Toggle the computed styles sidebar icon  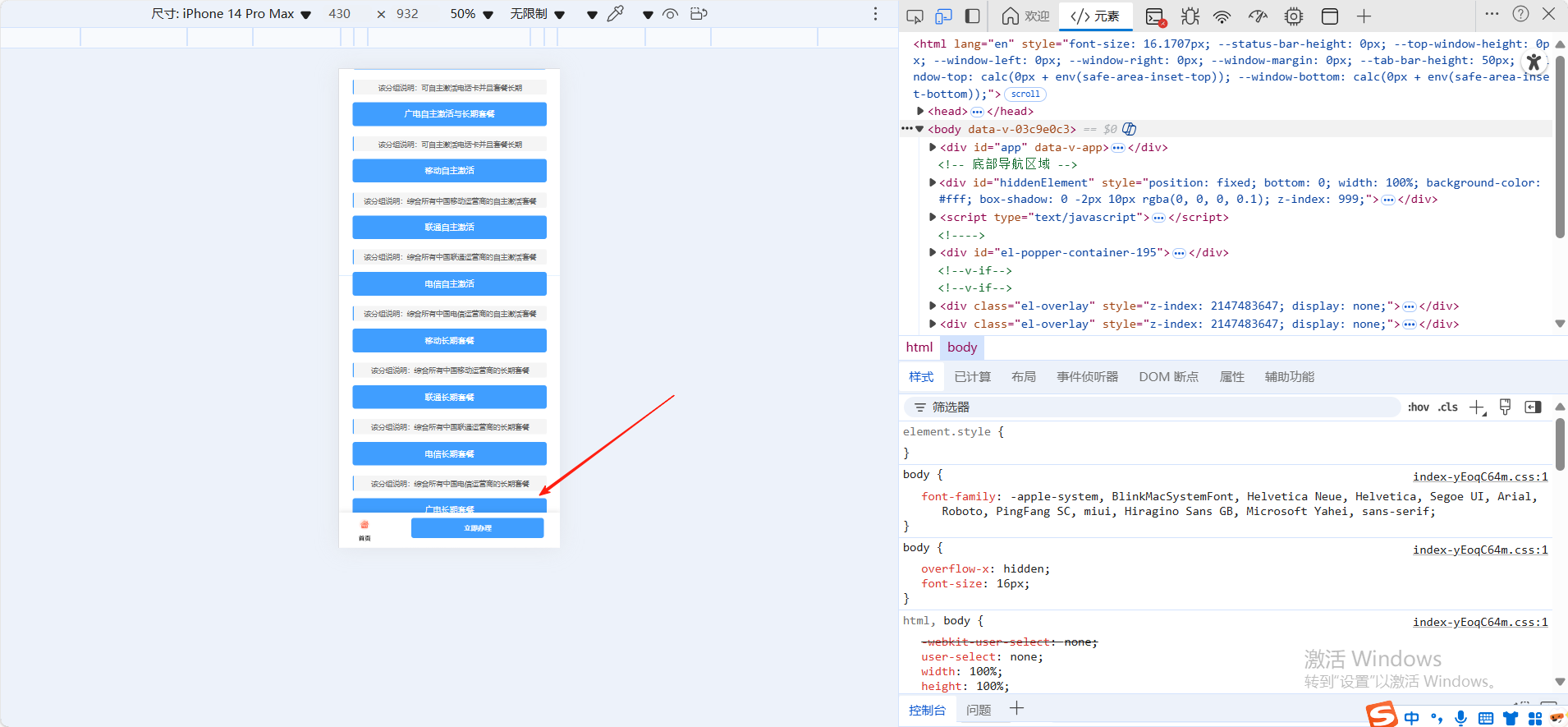click(1533, 407)
